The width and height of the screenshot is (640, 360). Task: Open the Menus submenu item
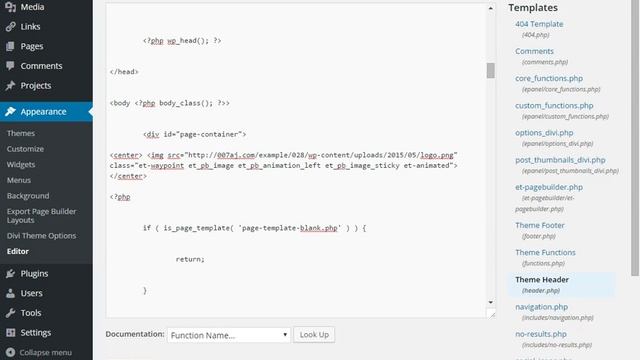(x=19, y=180)
